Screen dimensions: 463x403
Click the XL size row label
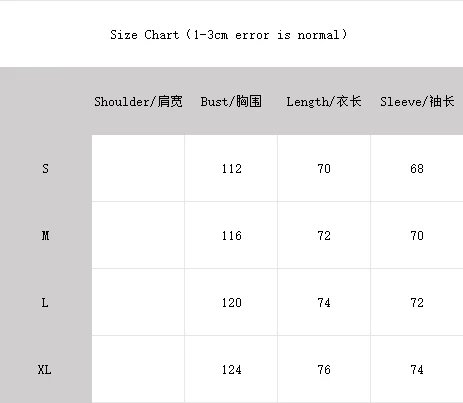tap(44, 370)
